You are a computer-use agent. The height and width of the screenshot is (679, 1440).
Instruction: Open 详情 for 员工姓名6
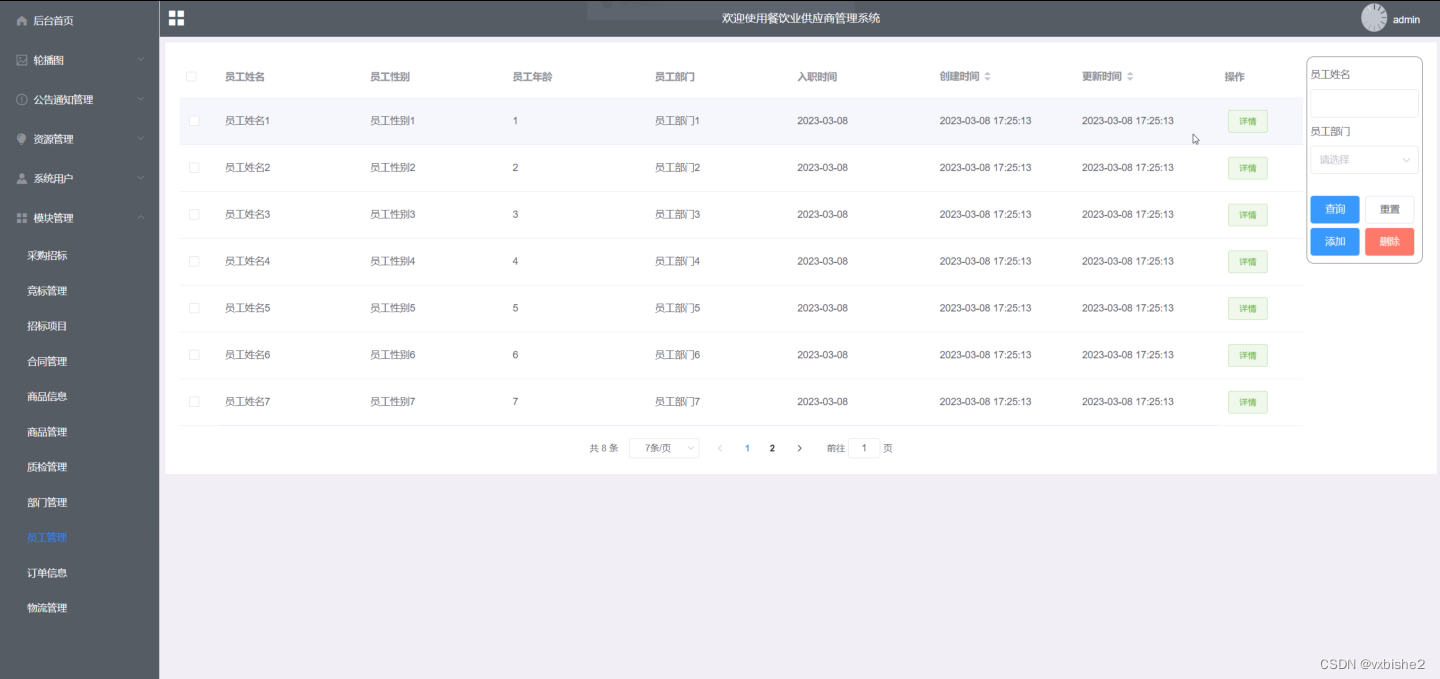click(1248, 355)
